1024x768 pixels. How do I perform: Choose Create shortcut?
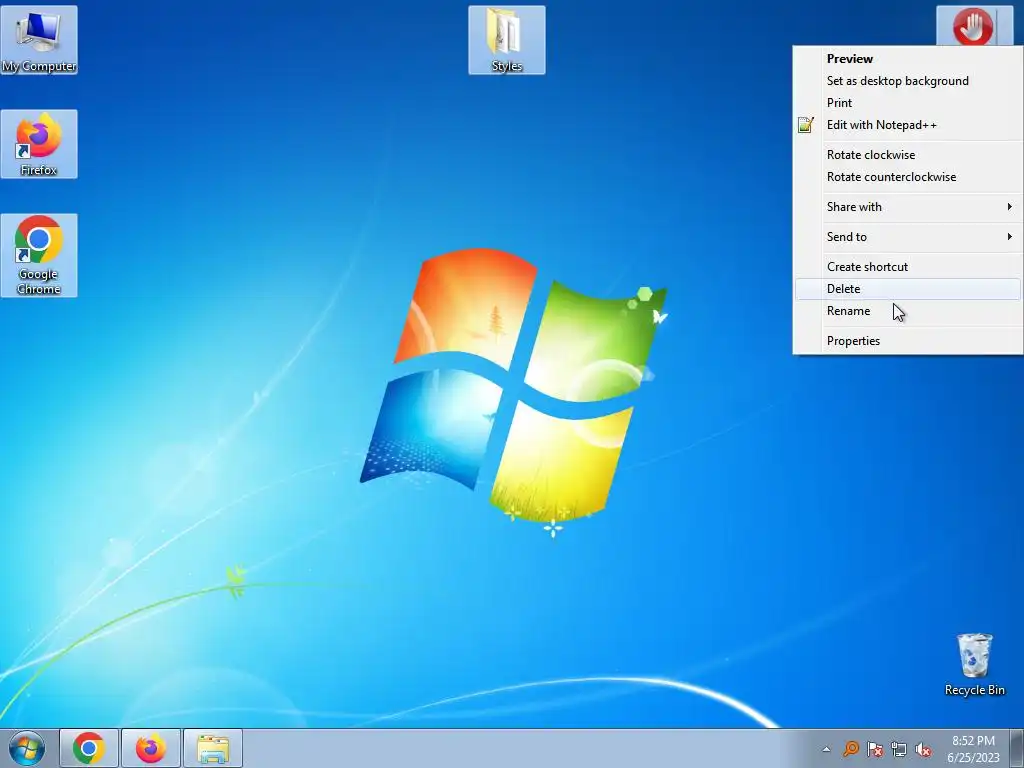click(x=908, y=267)
